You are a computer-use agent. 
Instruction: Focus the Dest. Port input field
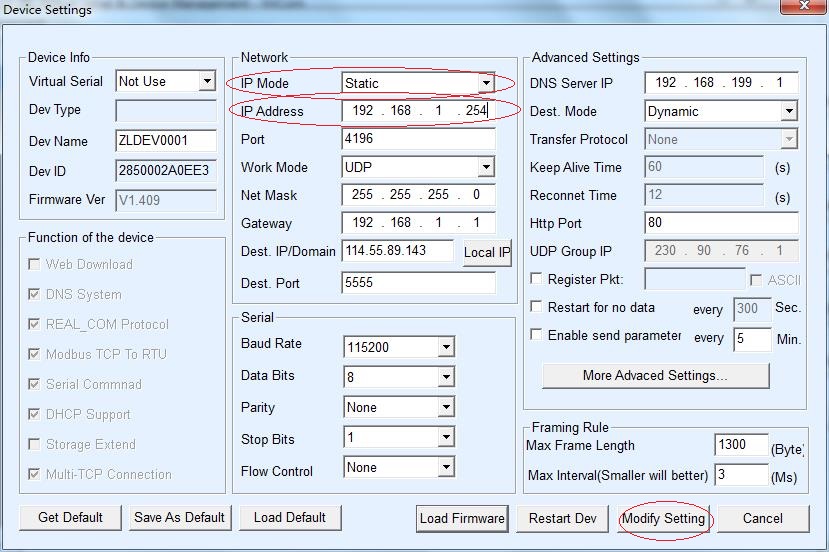pyautogui.click(x=418, y=283)
